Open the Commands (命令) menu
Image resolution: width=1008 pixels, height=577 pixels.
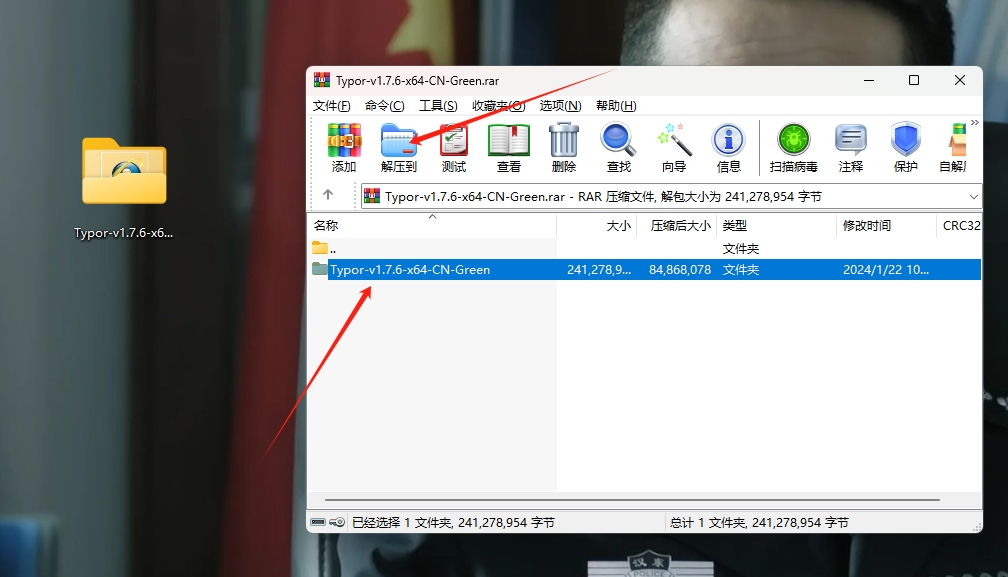point(384,106)
